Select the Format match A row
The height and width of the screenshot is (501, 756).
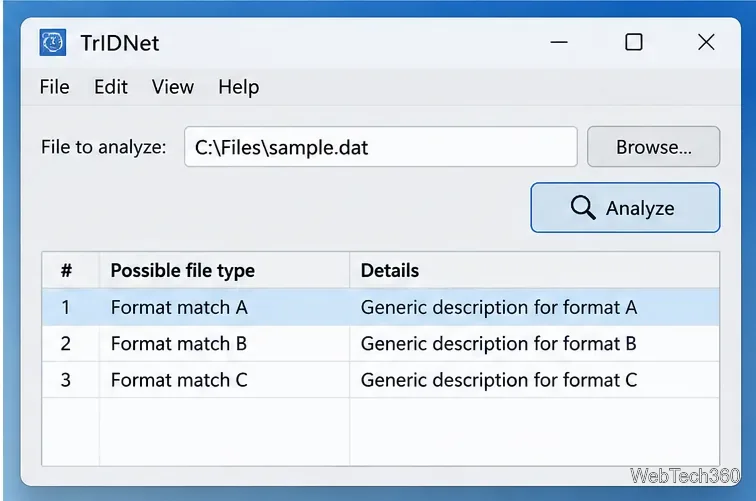(380, 307)
